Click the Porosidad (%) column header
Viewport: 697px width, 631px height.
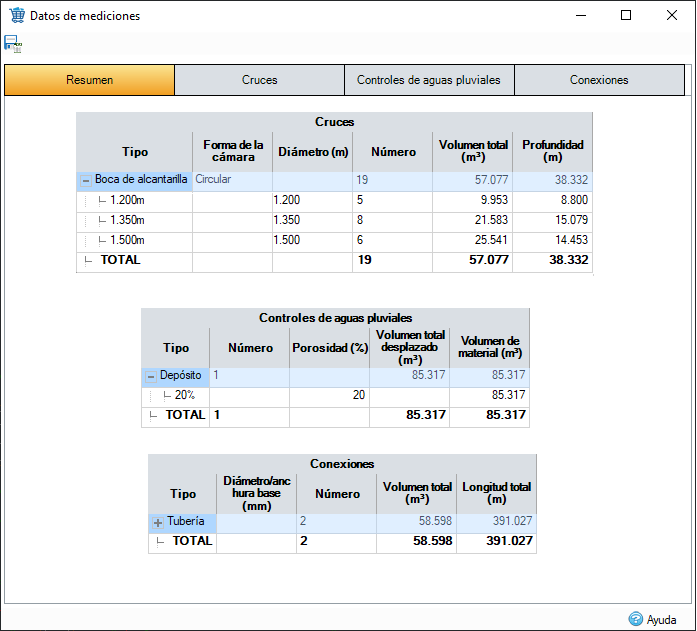[330, 348]
